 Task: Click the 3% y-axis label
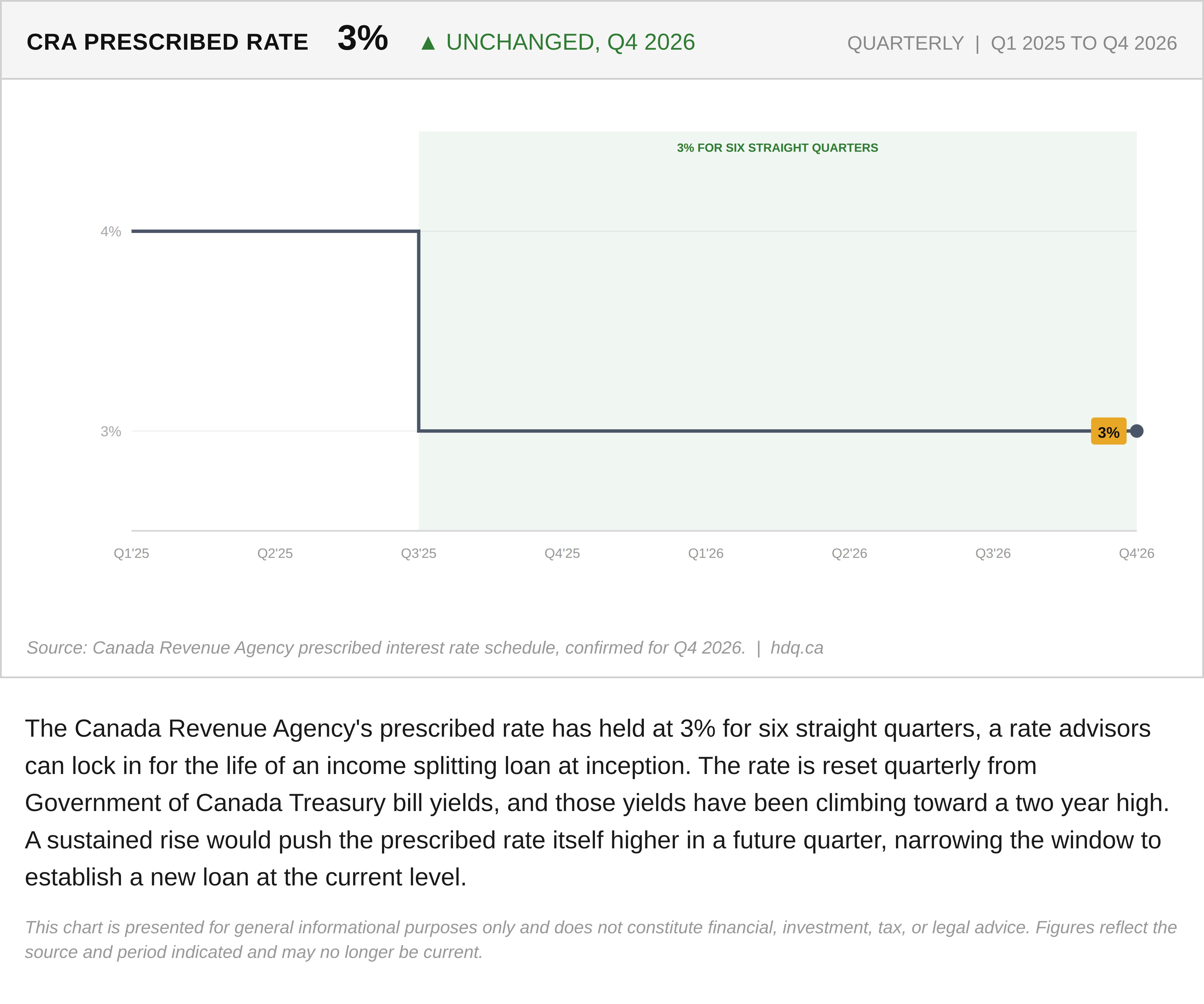pos(111,431)
